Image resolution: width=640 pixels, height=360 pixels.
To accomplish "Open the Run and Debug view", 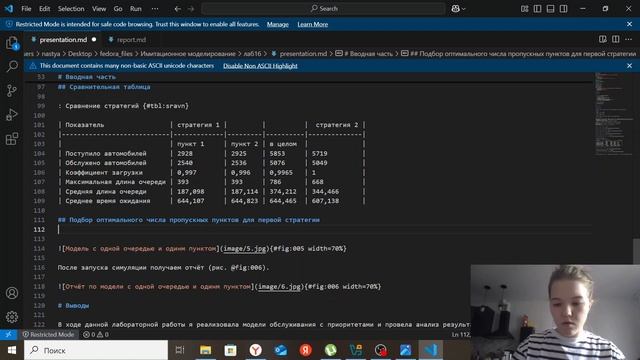I will [x=12, y=115].
